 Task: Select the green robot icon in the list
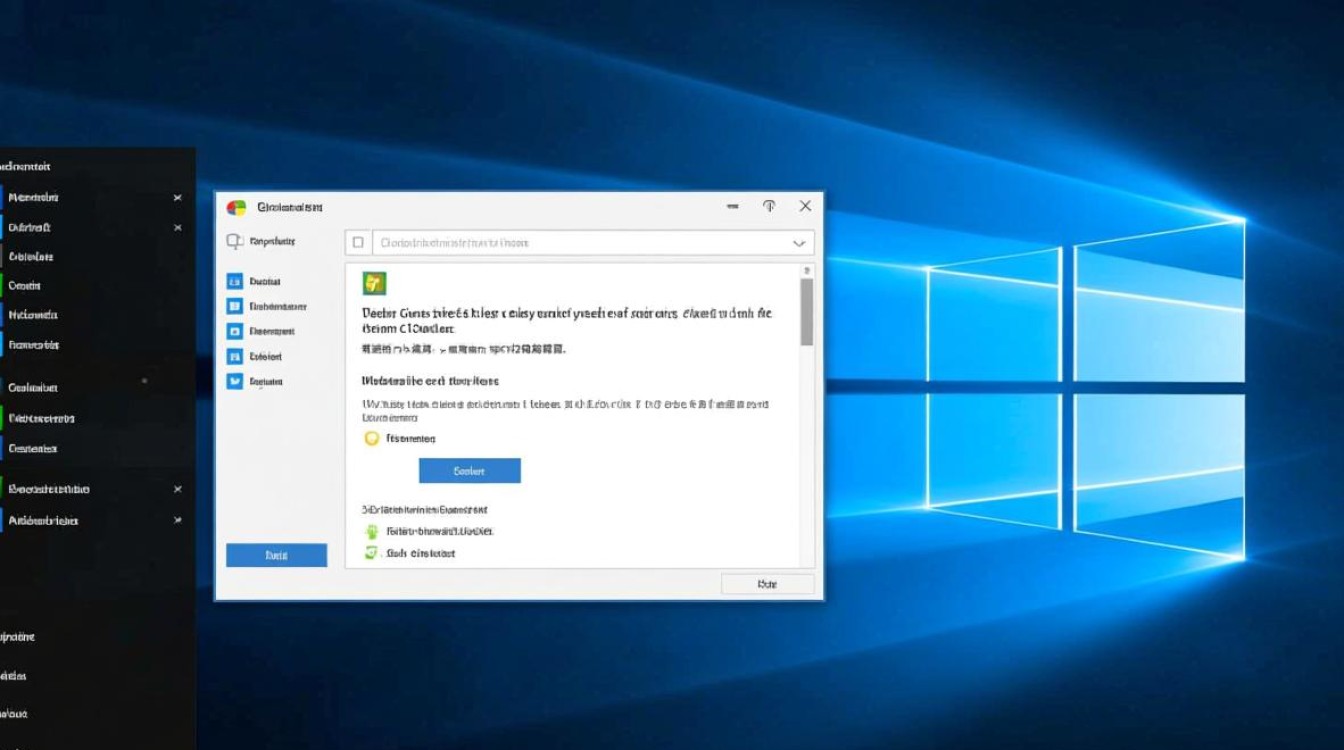tap(371, 531)
